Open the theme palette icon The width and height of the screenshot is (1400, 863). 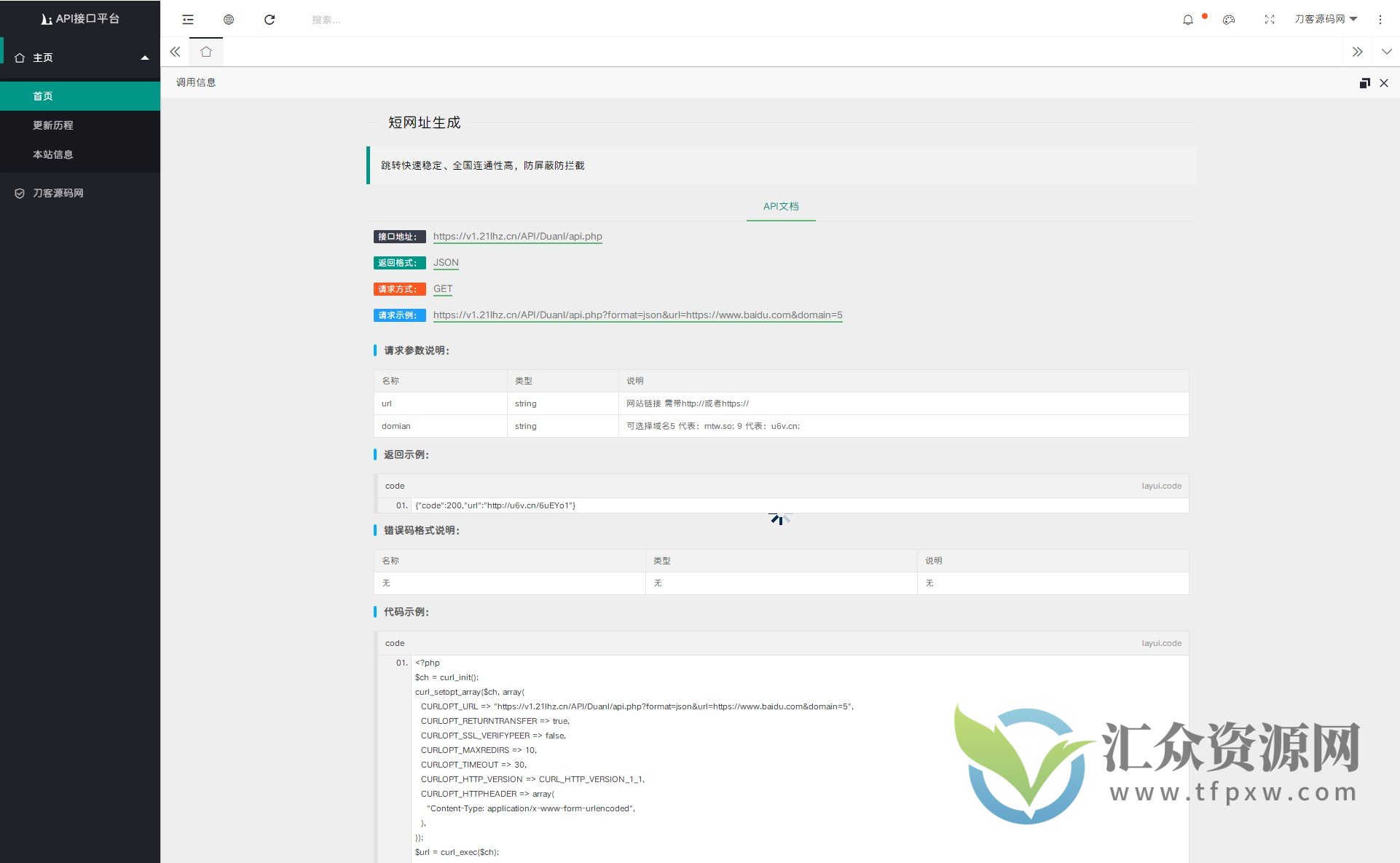click(x=1229, y=20)
